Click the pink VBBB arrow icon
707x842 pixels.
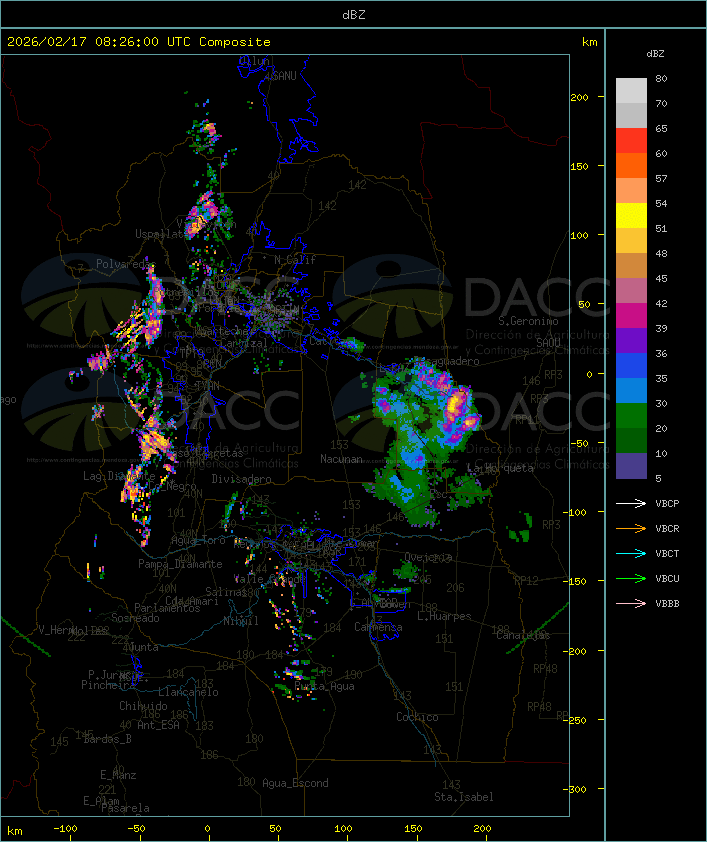631,604
